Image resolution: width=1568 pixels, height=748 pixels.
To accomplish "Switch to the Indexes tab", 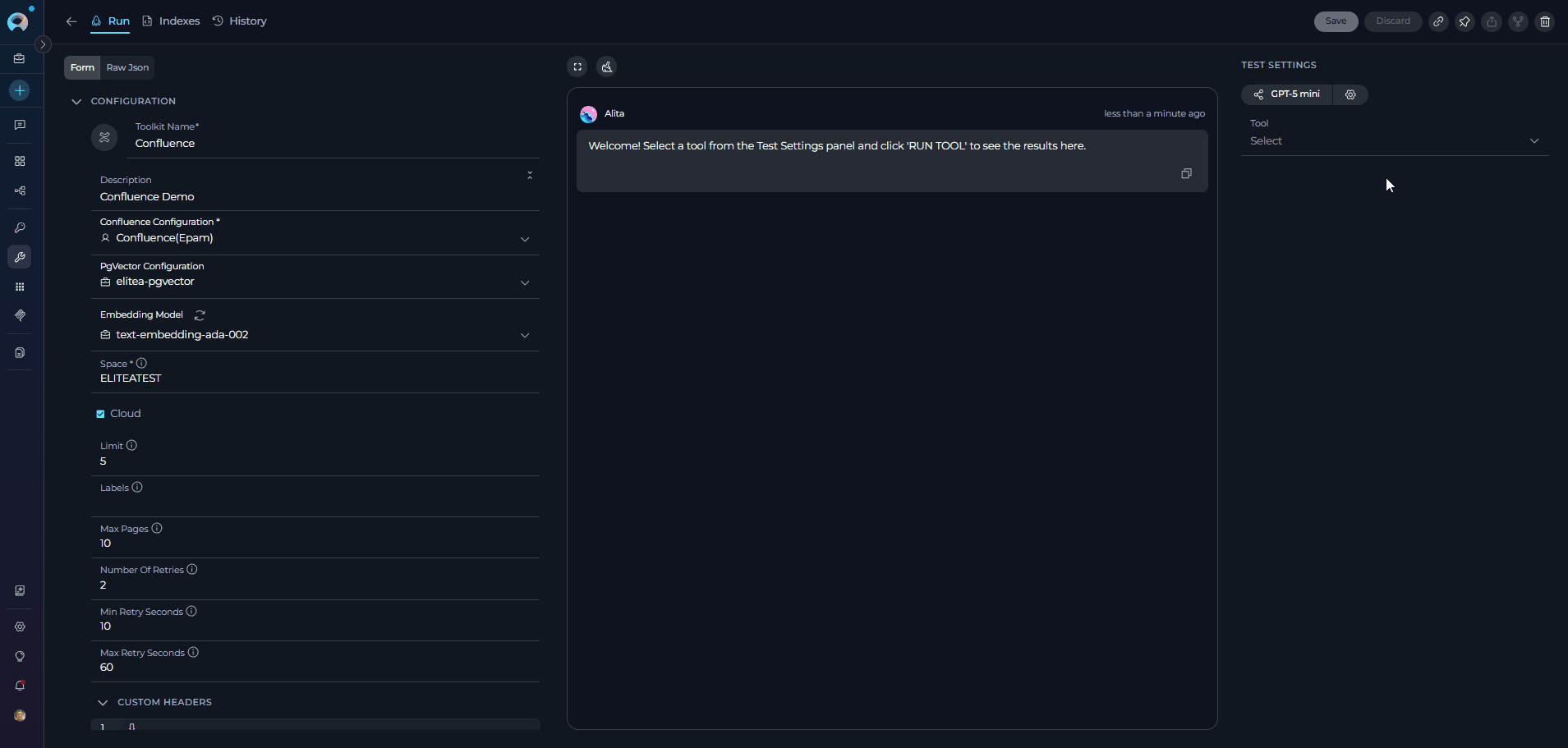I will (171, 21).
